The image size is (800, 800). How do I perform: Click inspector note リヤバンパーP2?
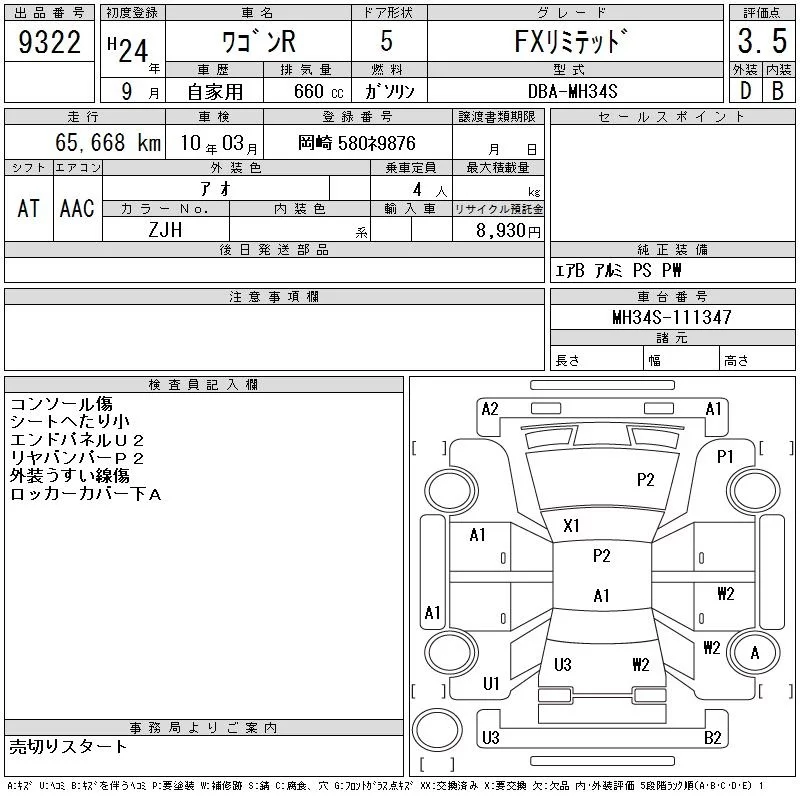pos(77,458)
